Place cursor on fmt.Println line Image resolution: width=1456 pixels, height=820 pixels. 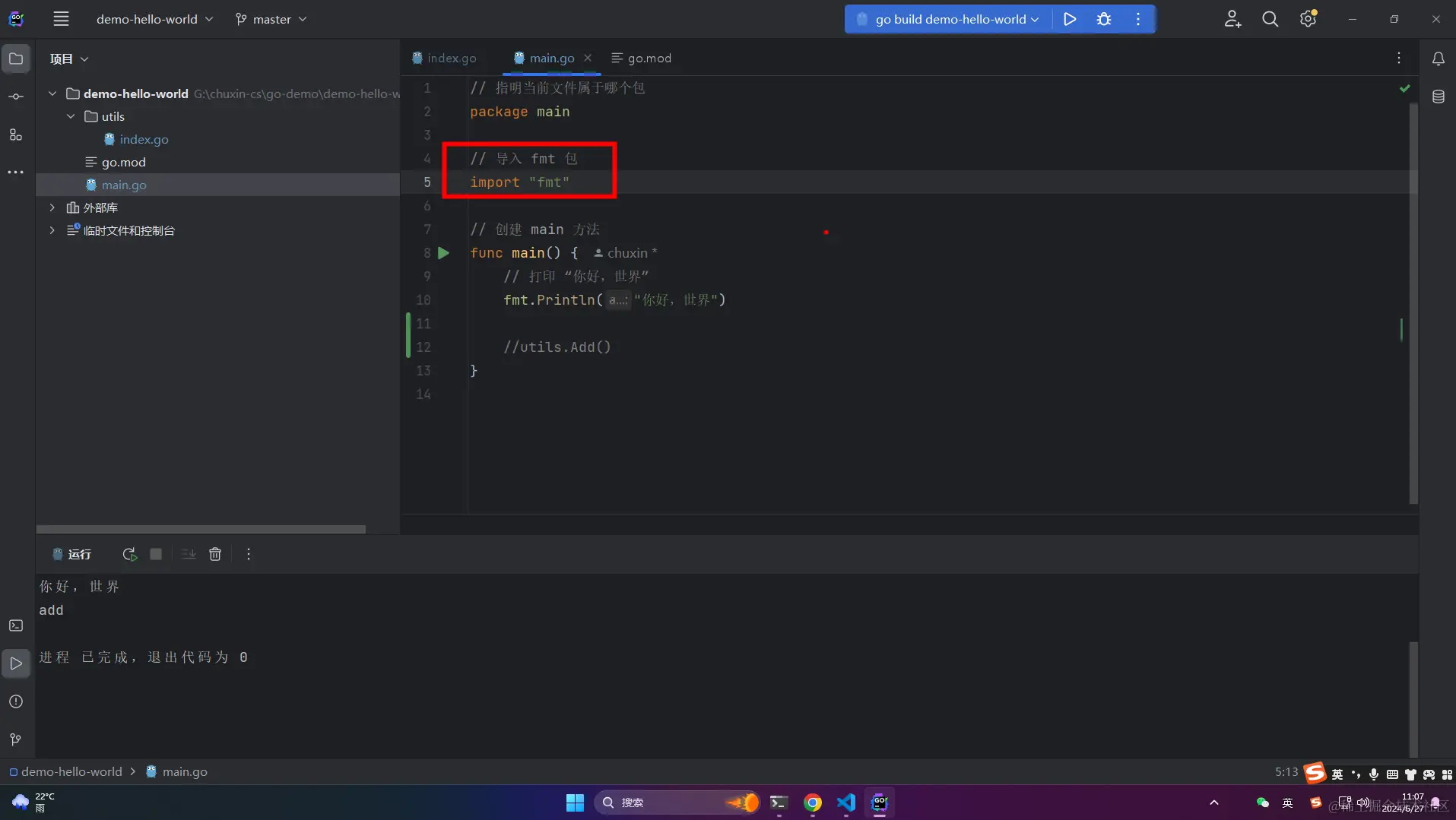[614, 300]
